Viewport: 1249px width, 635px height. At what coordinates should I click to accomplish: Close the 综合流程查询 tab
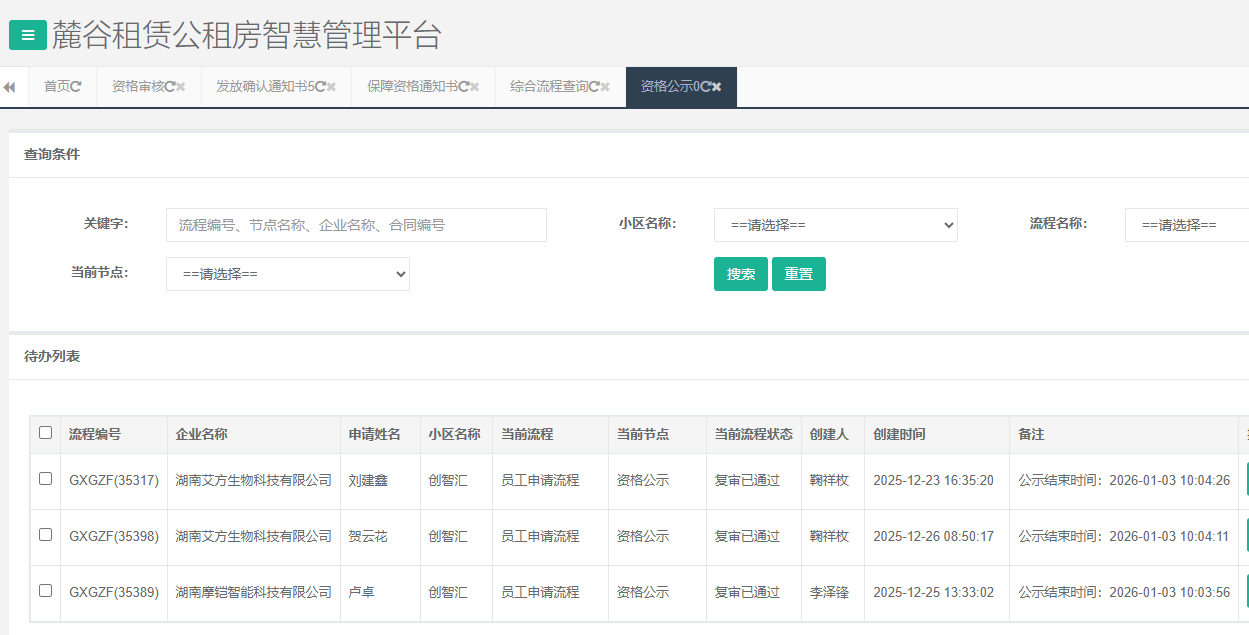click(605, 87)
